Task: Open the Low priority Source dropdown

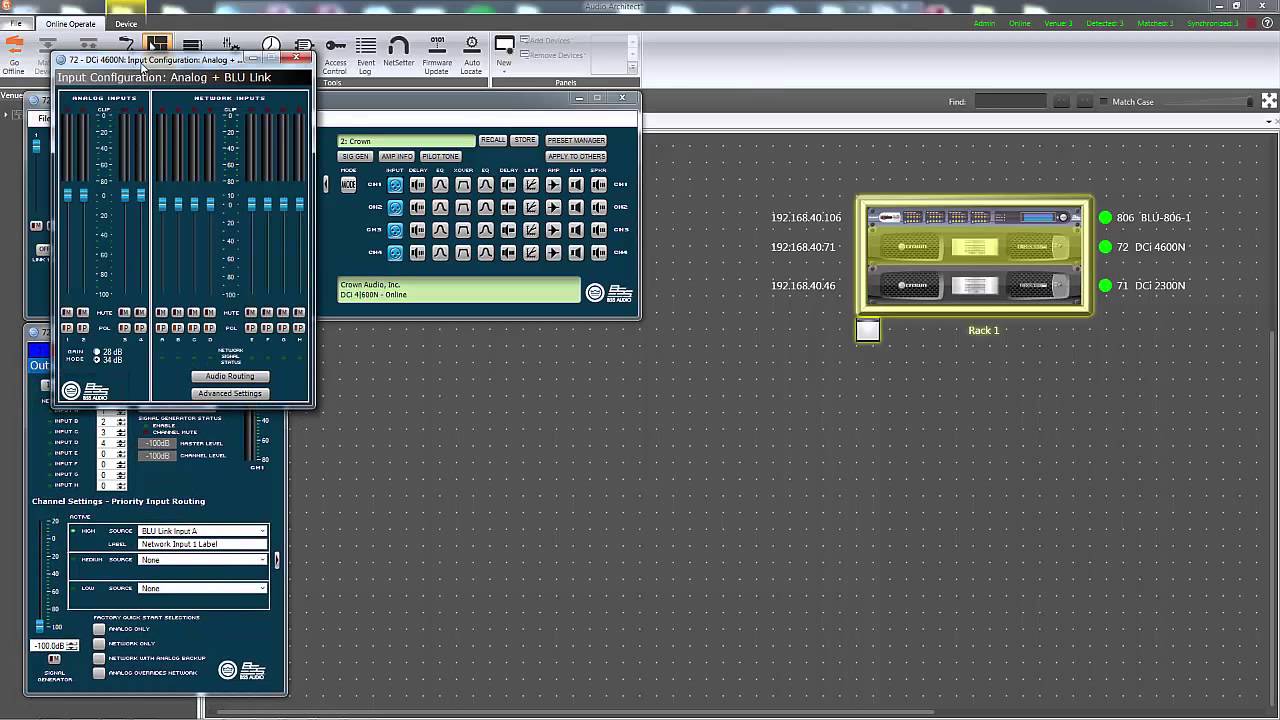Action: pos(203,588)
